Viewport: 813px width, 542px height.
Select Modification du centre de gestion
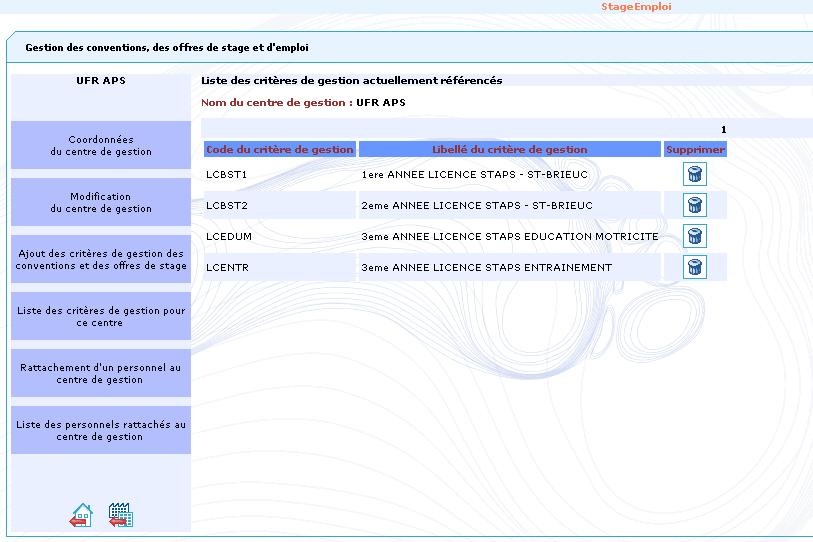[x=101, y=203]
